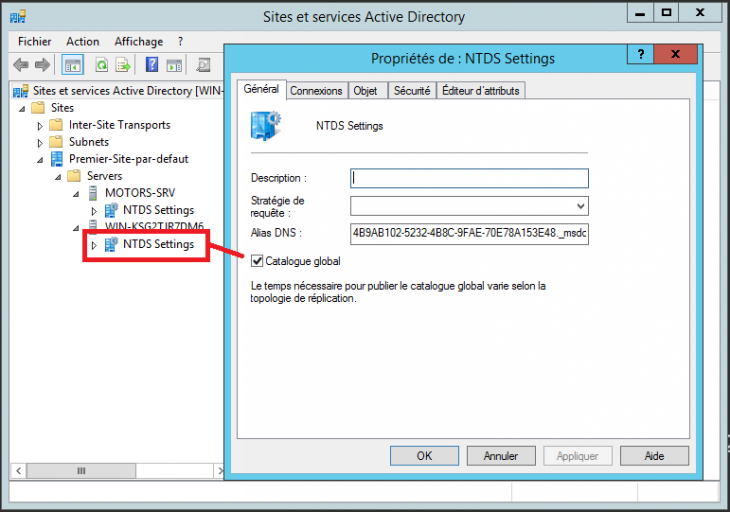
Task: Click the Aide button
Action: pos(654,456)
